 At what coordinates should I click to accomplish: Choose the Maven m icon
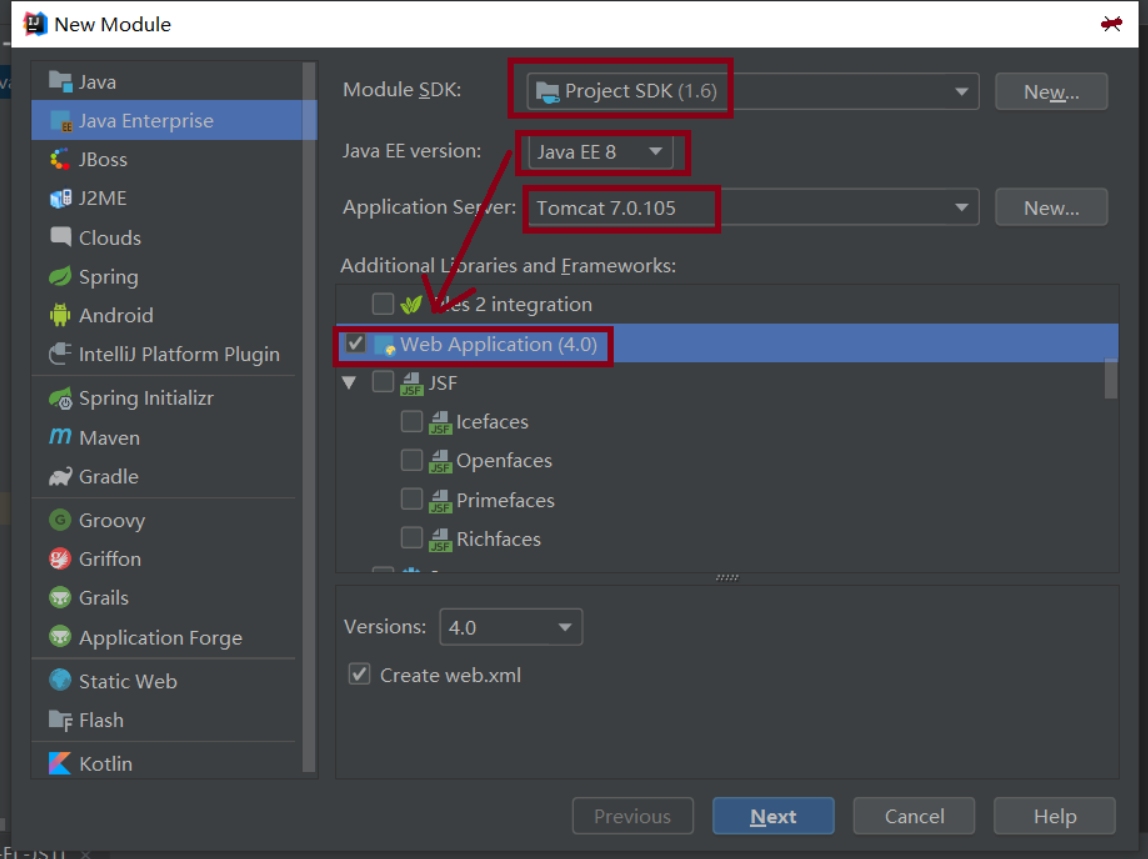click(x=60, y=437)
